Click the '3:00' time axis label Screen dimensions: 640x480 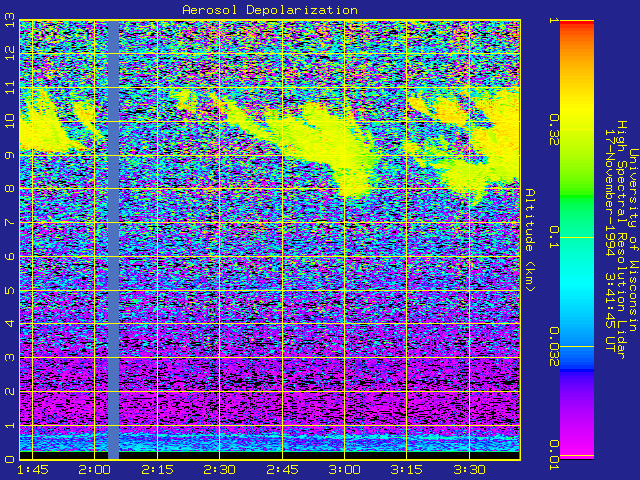tap(344, 469)
